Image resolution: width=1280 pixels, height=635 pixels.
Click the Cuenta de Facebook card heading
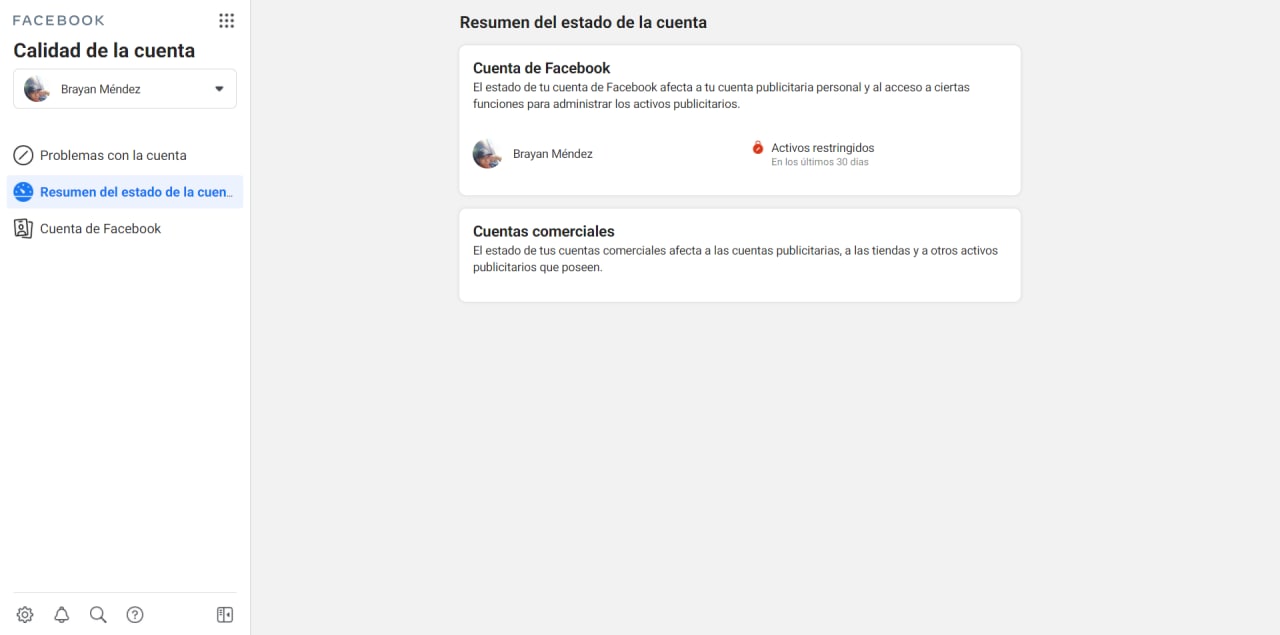point(542,68)
